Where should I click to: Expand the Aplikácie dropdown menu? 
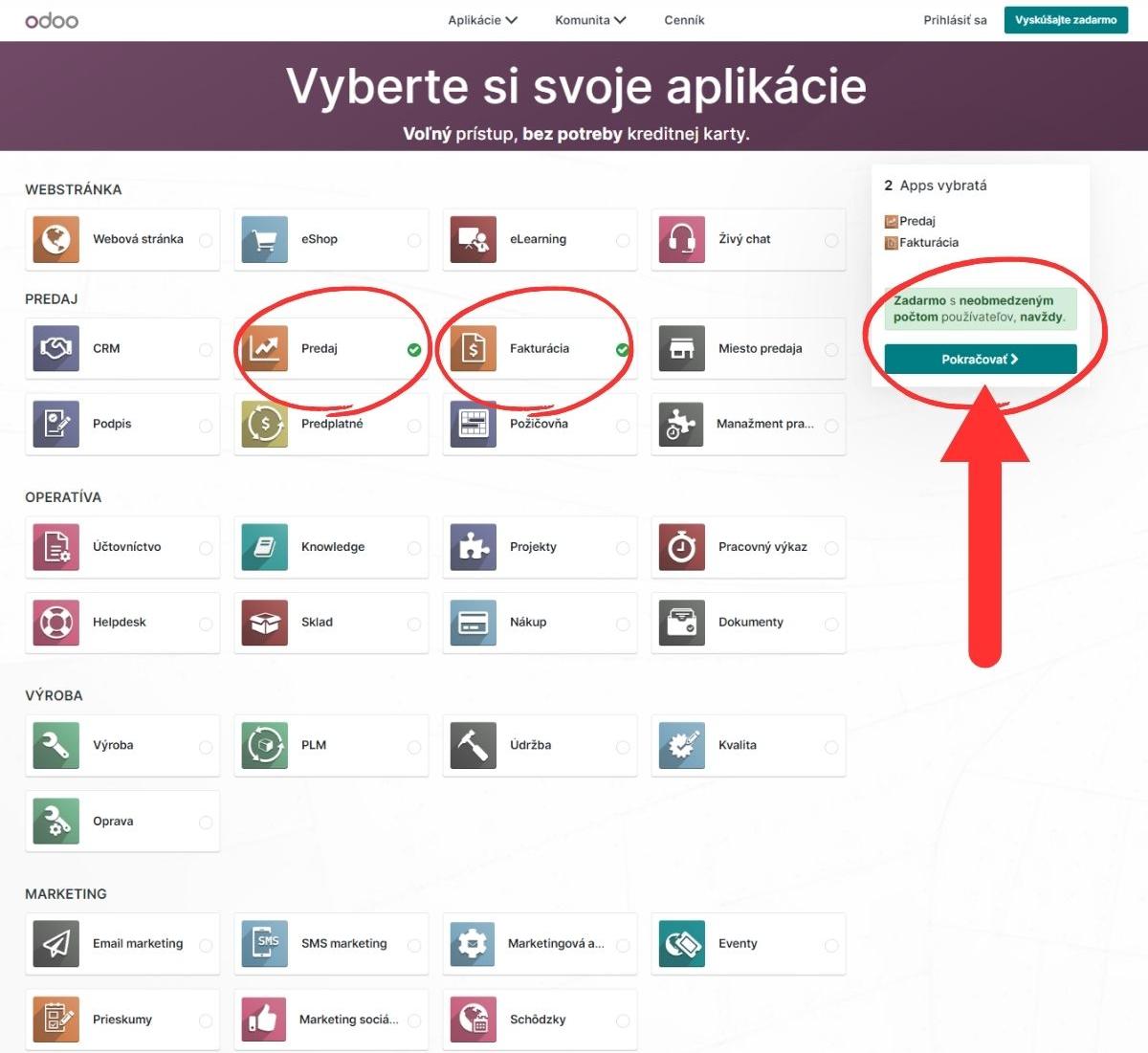coord(482,20)
